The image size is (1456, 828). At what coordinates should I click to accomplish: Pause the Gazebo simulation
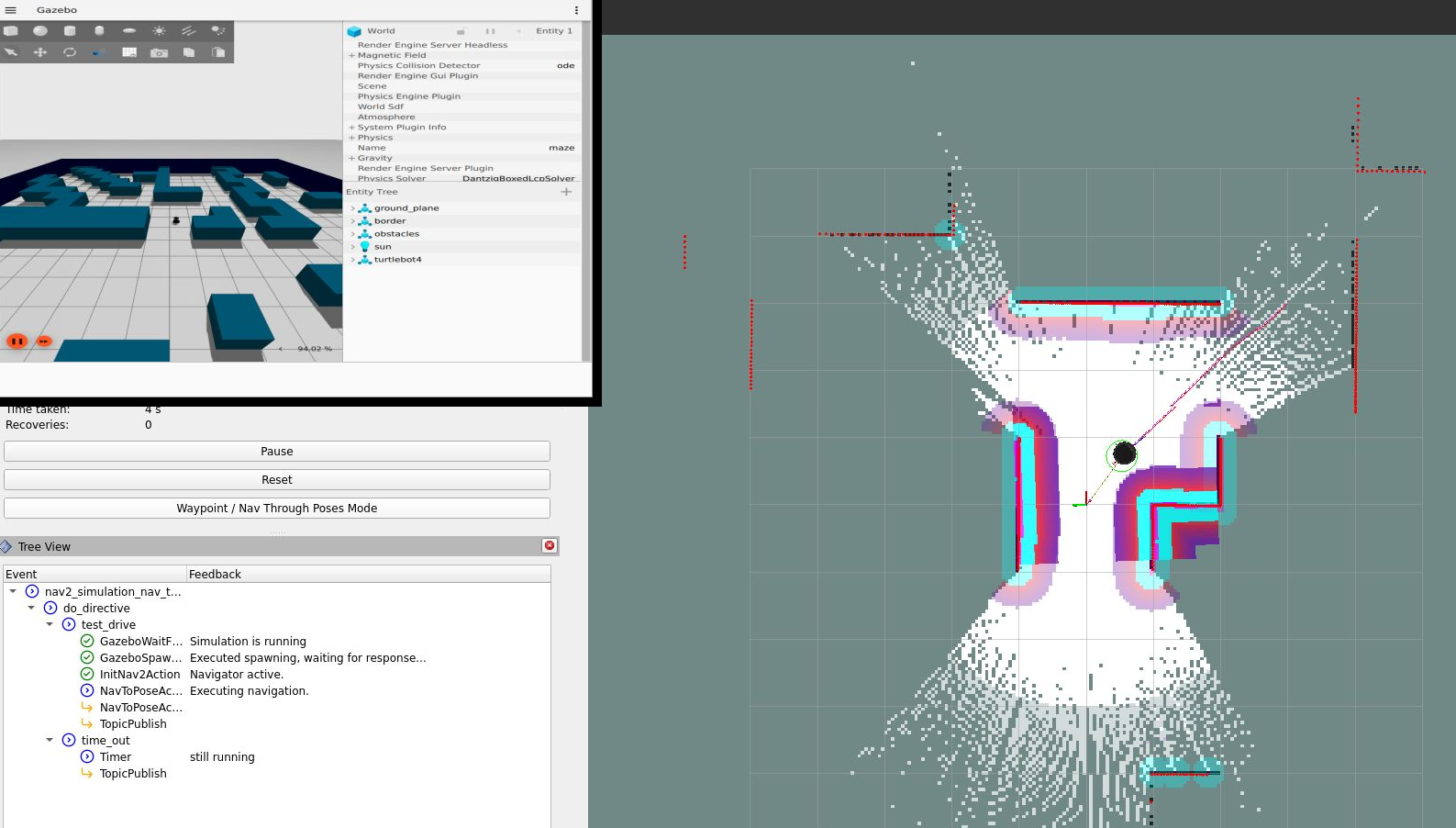tap(17, 341)
